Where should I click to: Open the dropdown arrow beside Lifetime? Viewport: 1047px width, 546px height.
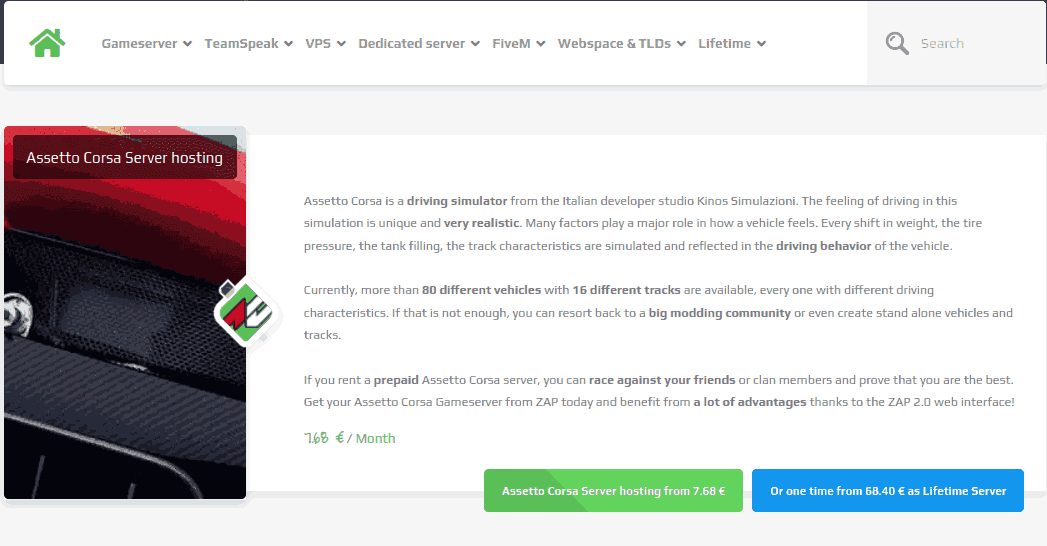point(761,44)
